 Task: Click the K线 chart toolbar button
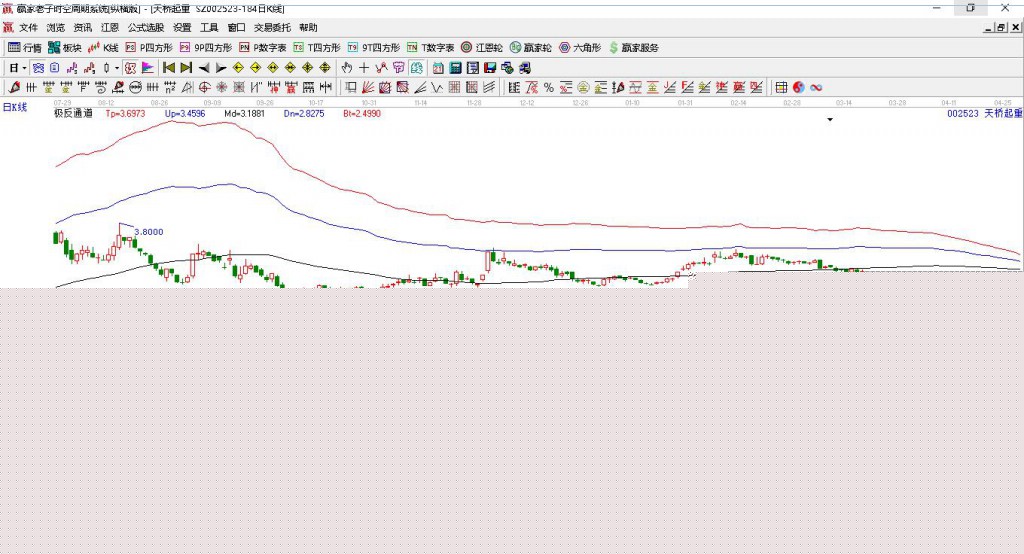coord(104,47)
